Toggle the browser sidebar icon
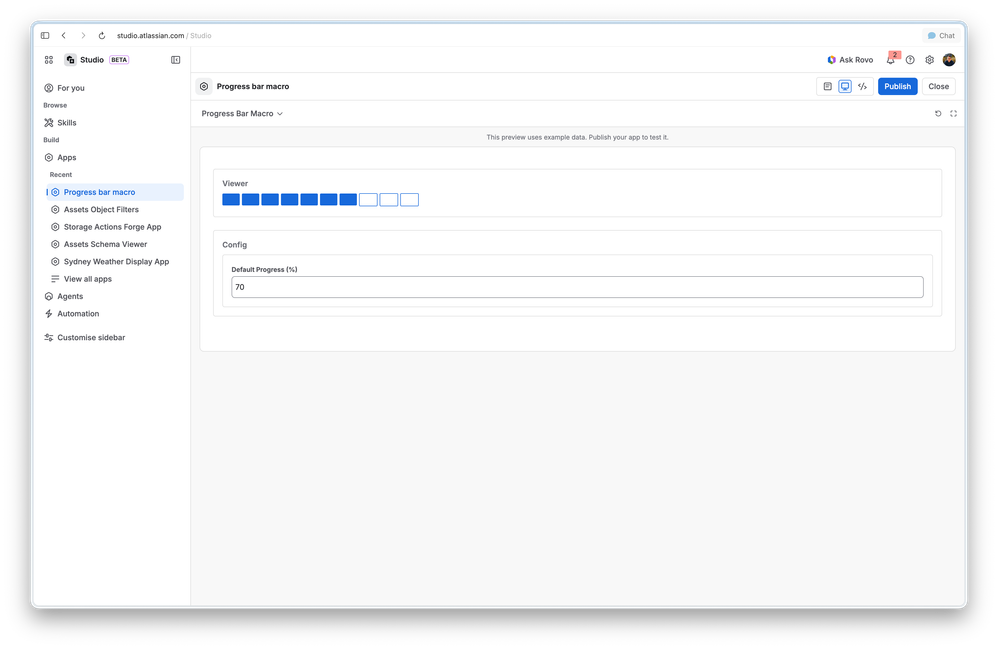Screen dimensions: 998x649 tap(45, 36)
